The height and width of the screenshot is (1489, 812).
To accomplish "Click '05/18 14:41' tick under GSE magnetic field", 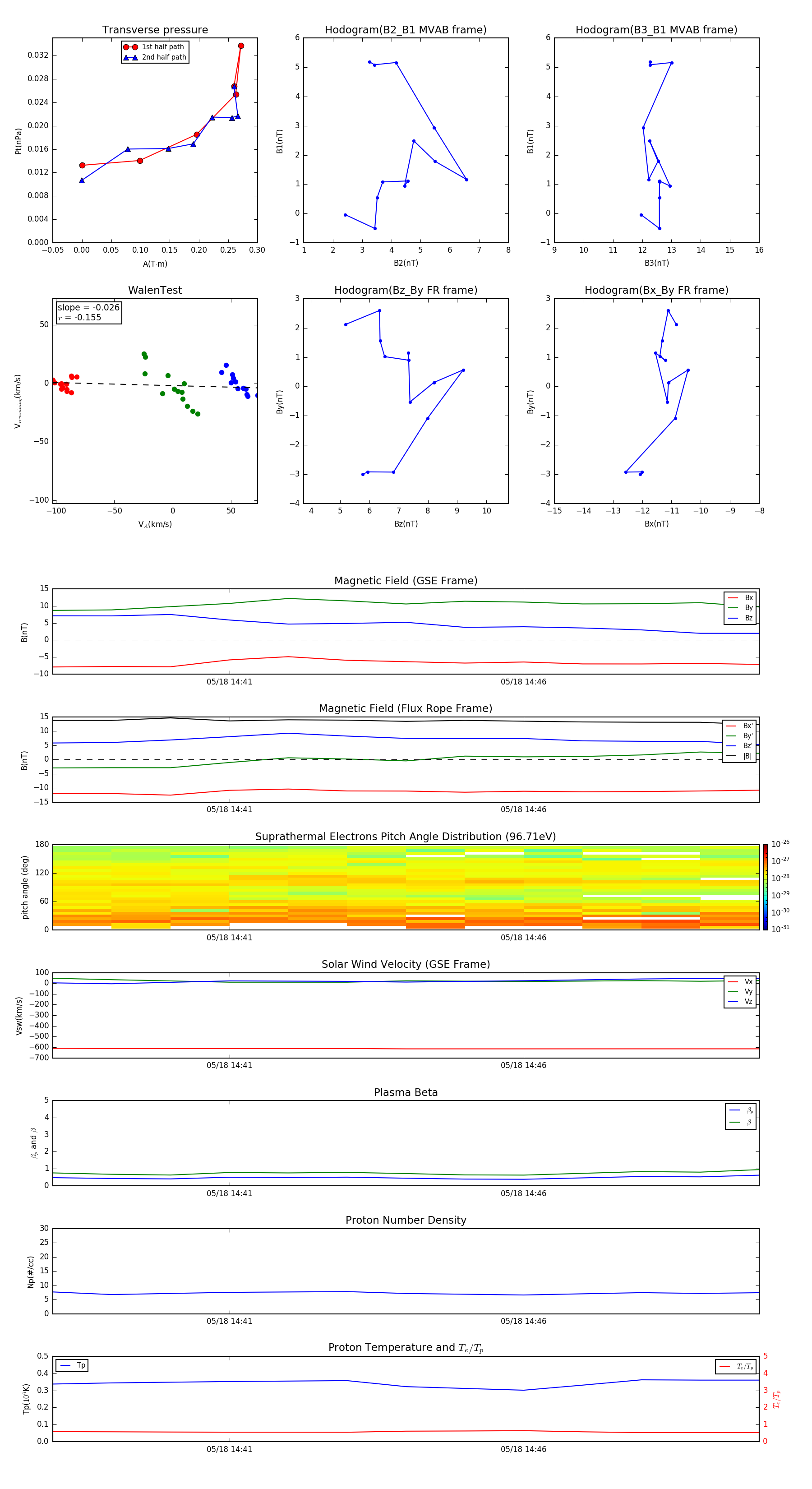I will pyautogui.click(x=230, y=682).
